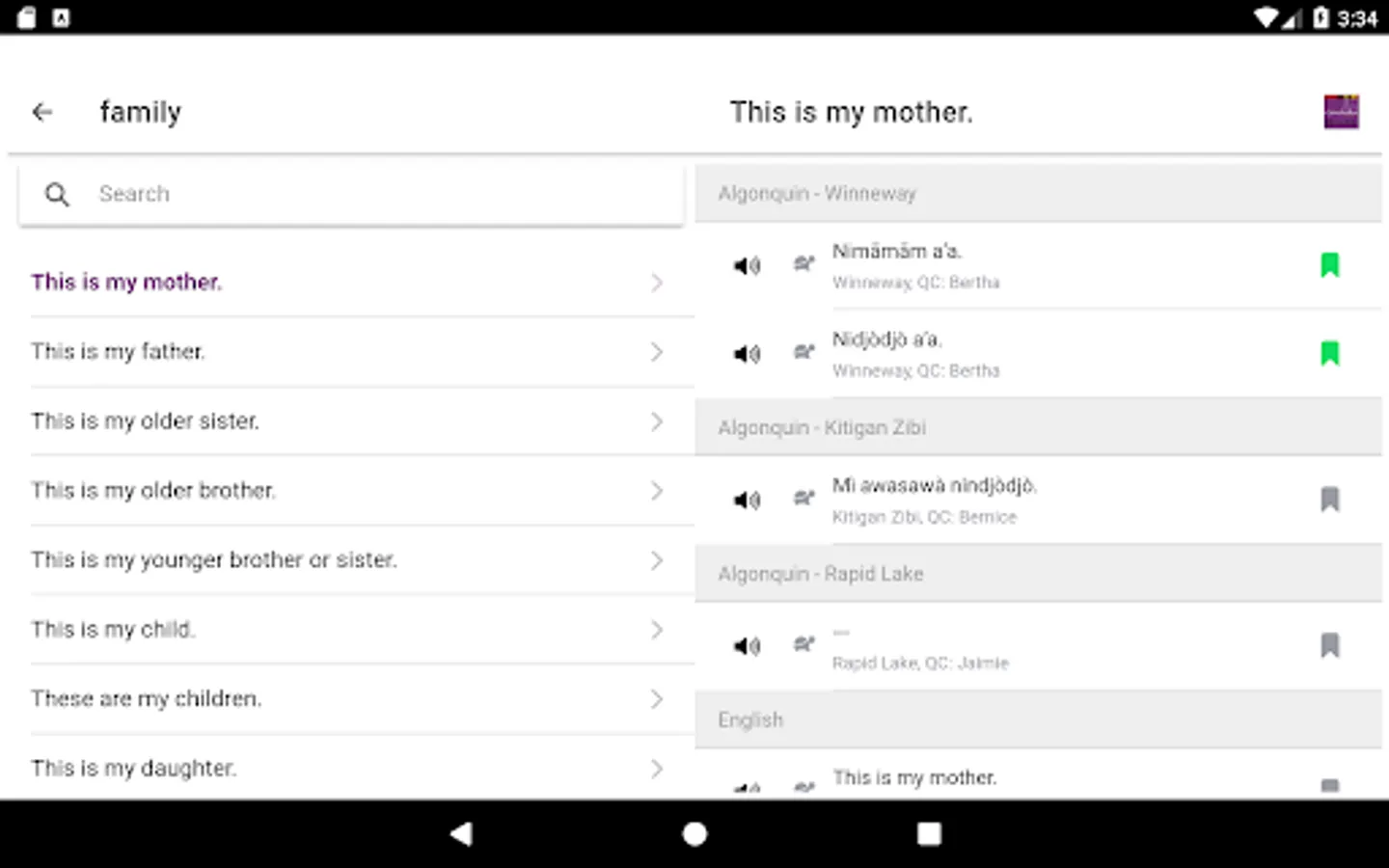1389x868 pixels.
Task: Expand chevron for This is my father
Action: (x=657, y=352)
